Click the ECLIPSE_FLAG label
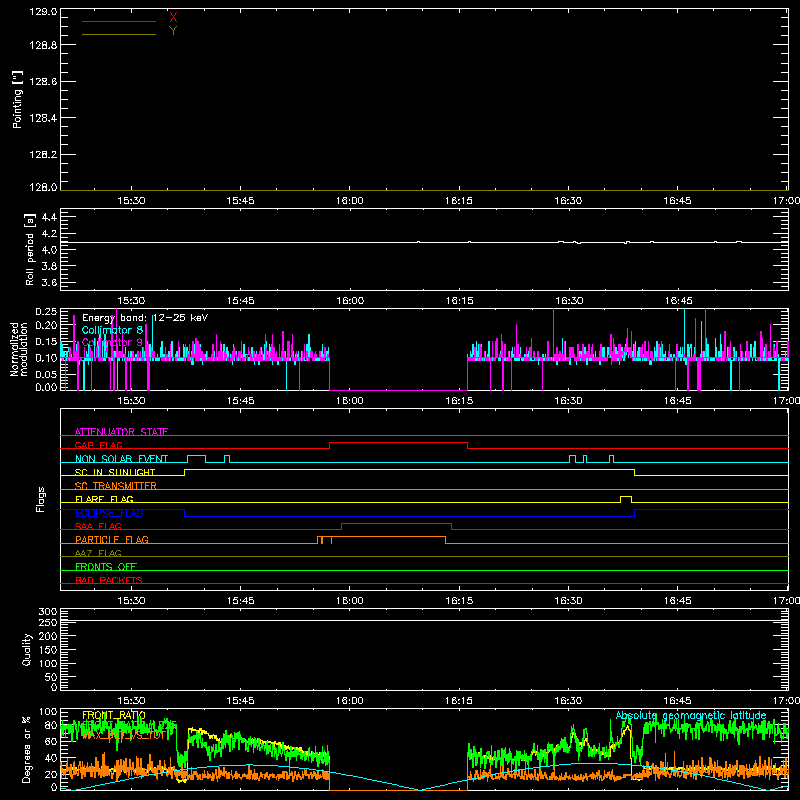This screenshot has width=800, height=800. point(109,513)
